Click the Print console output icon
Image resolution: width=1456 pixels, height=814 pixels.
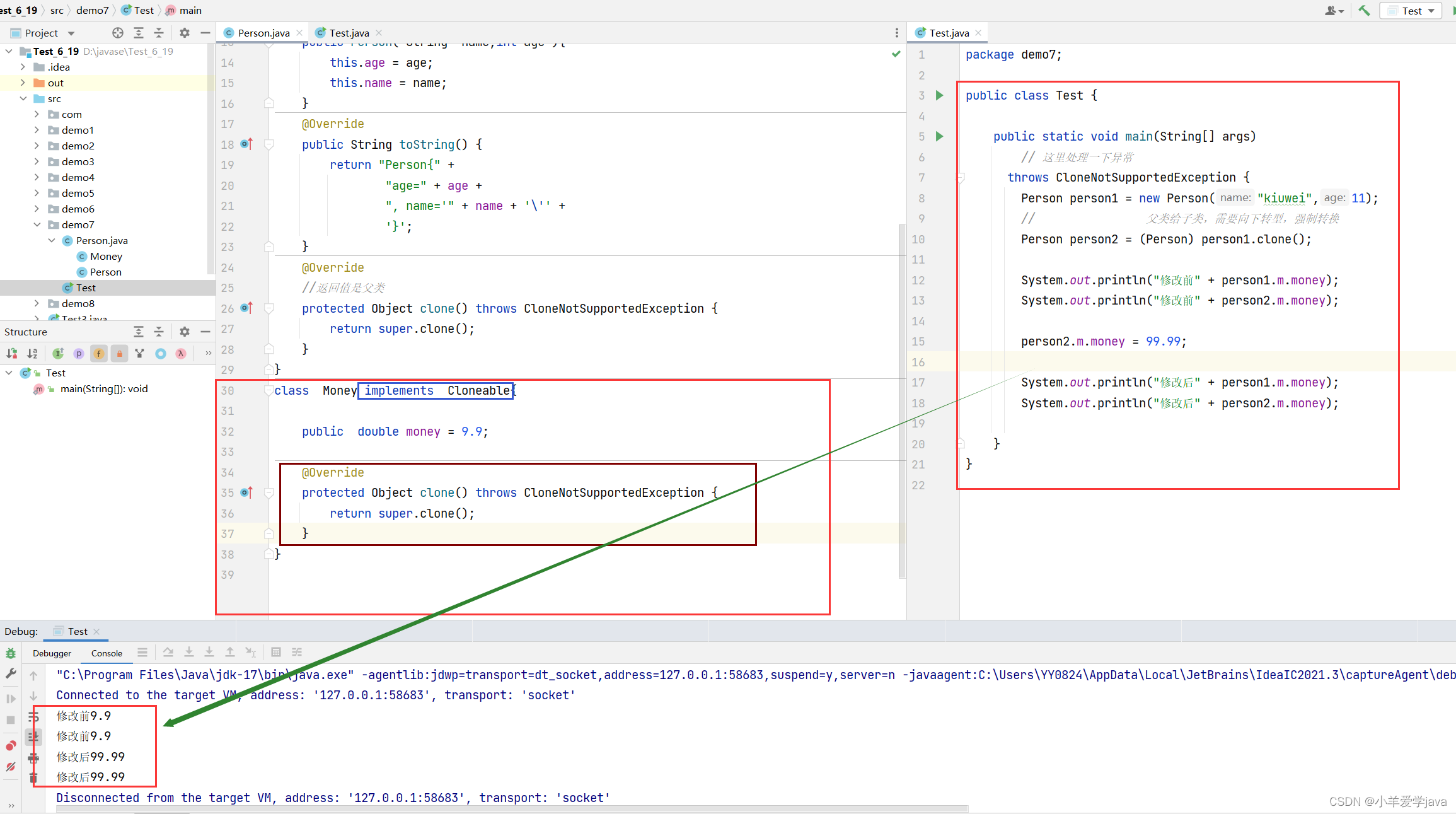(33, 757)
